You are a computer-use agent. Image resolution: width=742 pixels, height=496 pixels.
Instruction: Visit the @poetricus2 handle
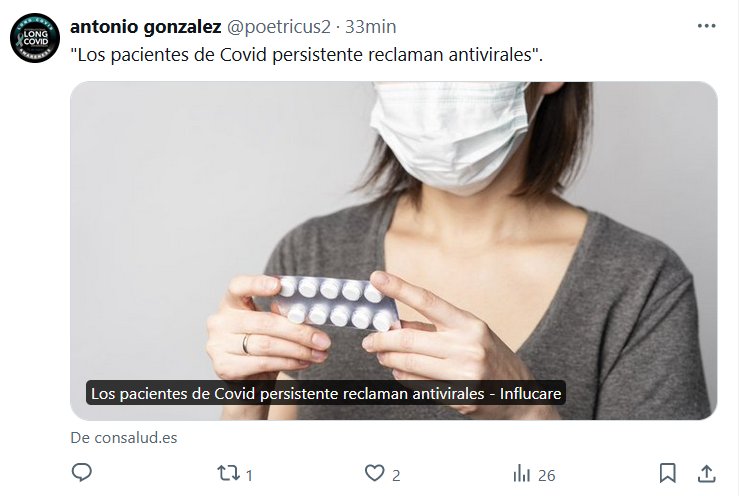coord(279,27)
